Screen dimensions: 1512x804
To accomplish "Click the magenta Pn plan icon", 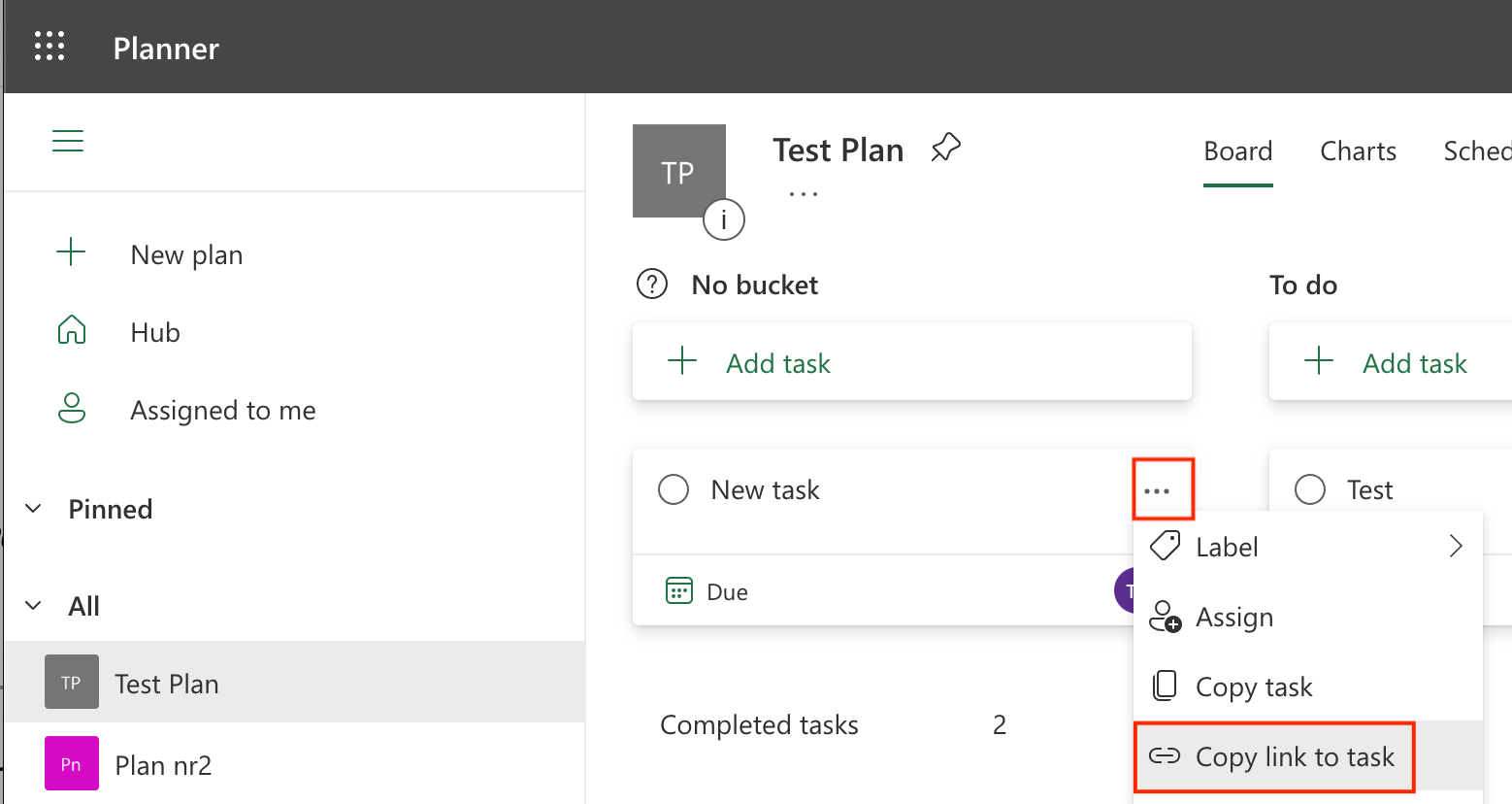I will tap(72, 763).
